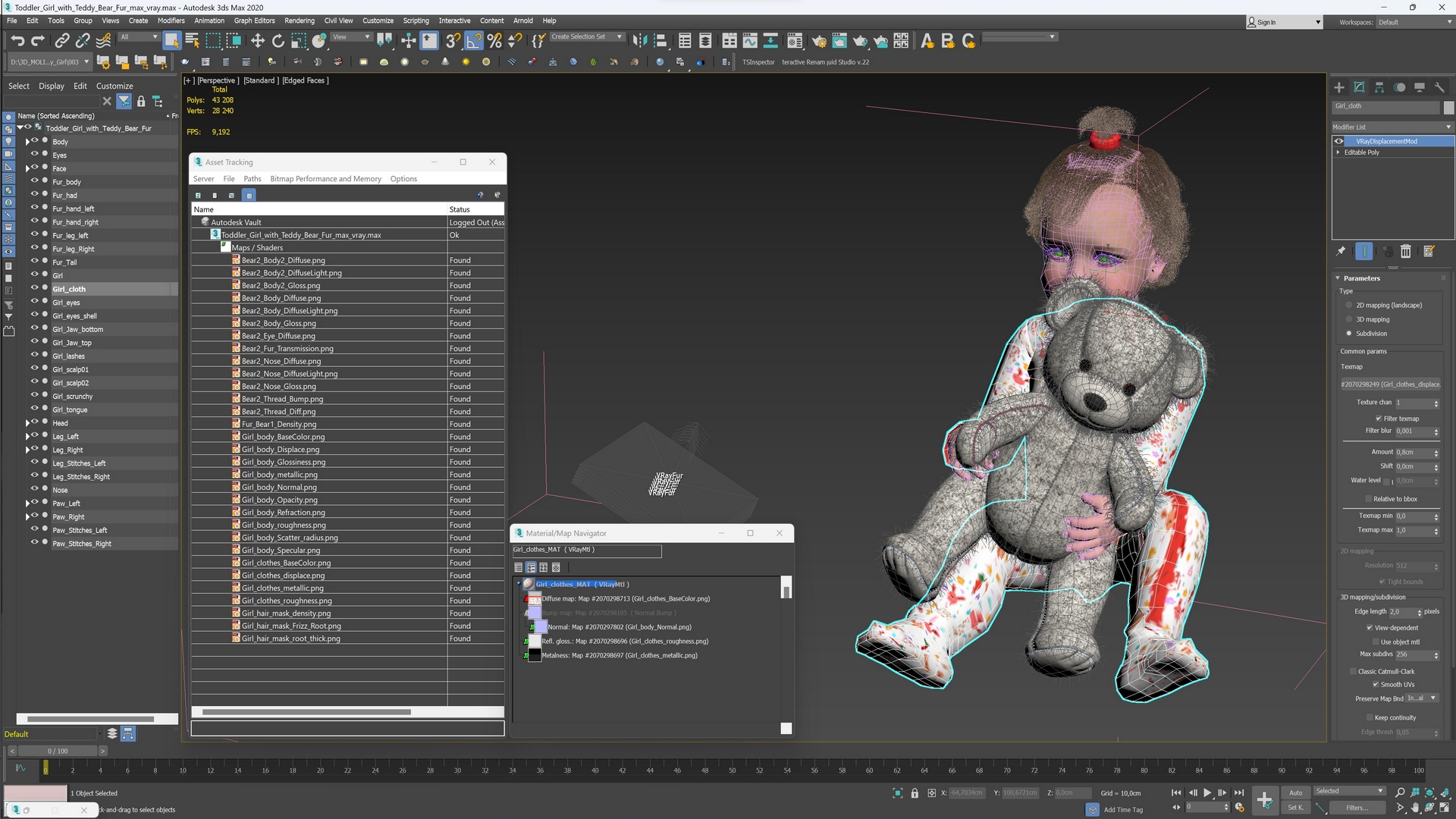Toggle Angle Snap in the toolbar

click(473, 41)
